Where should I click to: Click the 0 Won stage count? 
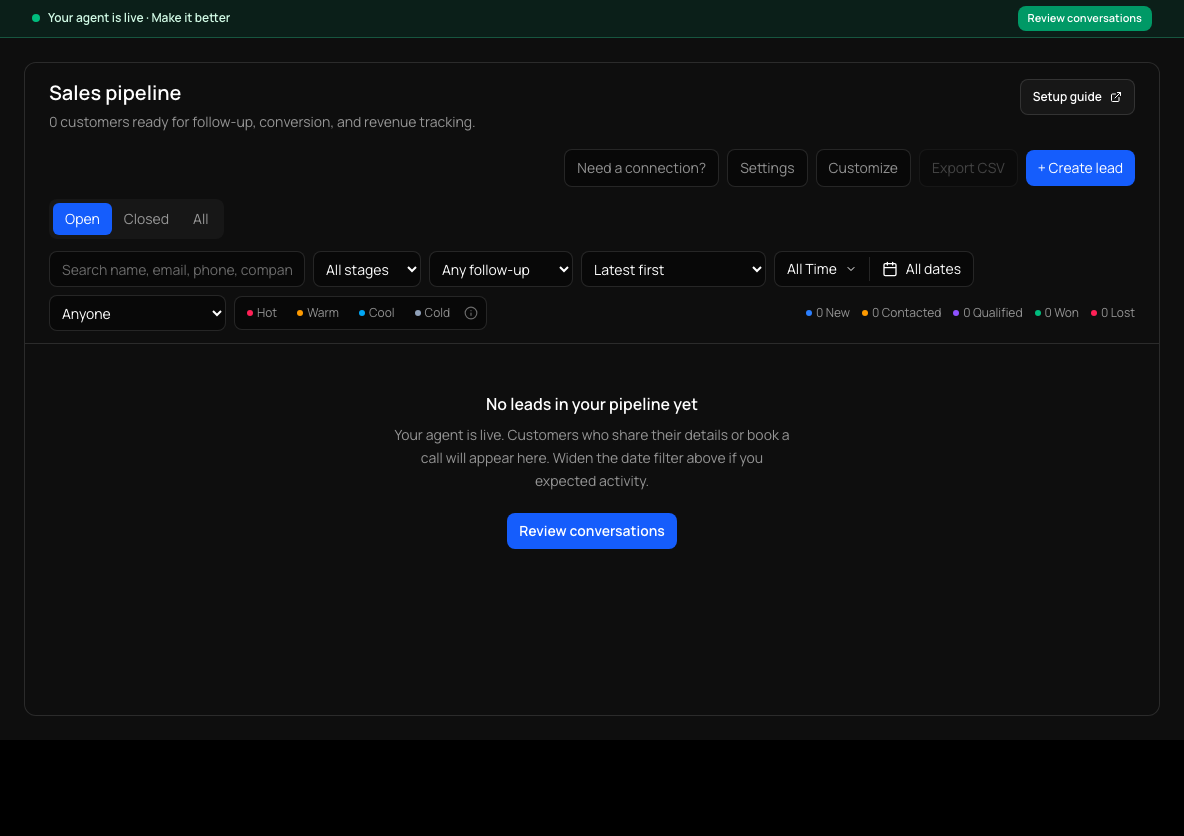coord(1056,313)
